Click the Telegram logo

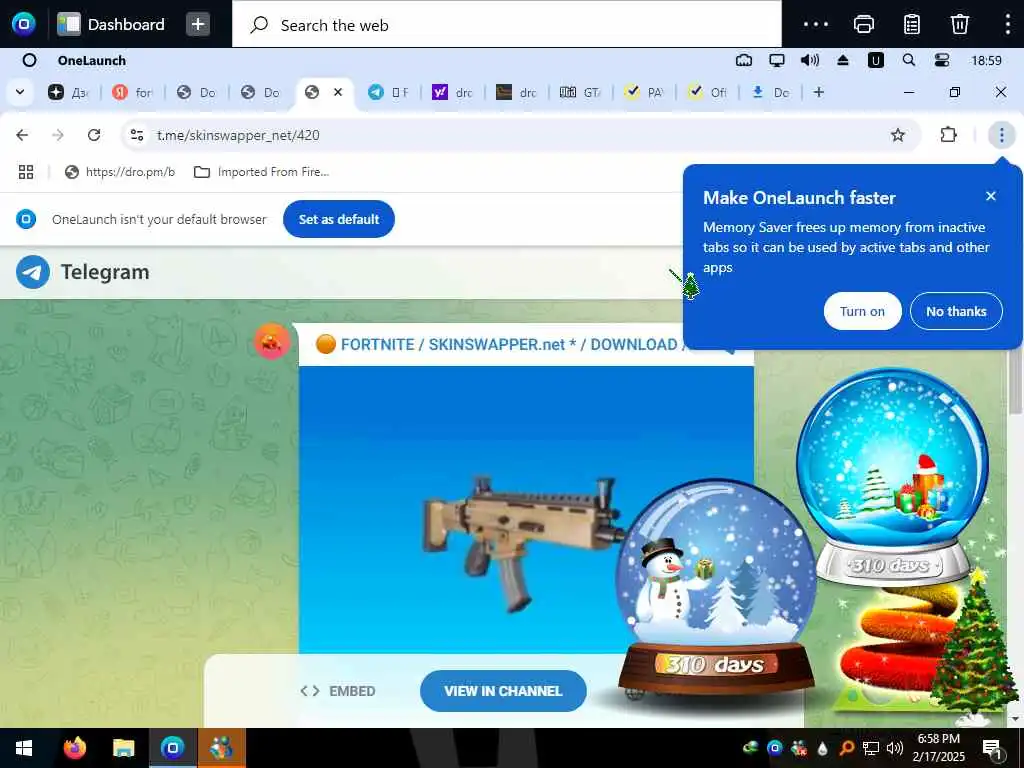(83, 272)
